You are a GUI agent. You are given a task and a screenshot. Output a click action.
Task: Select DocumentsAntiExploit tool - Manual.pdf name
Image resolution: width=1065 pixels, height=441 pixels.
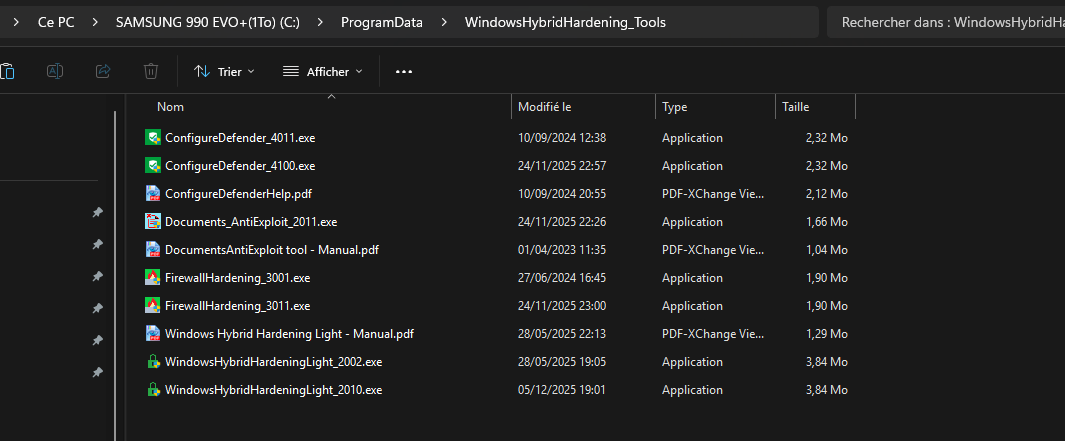[272, 249]
